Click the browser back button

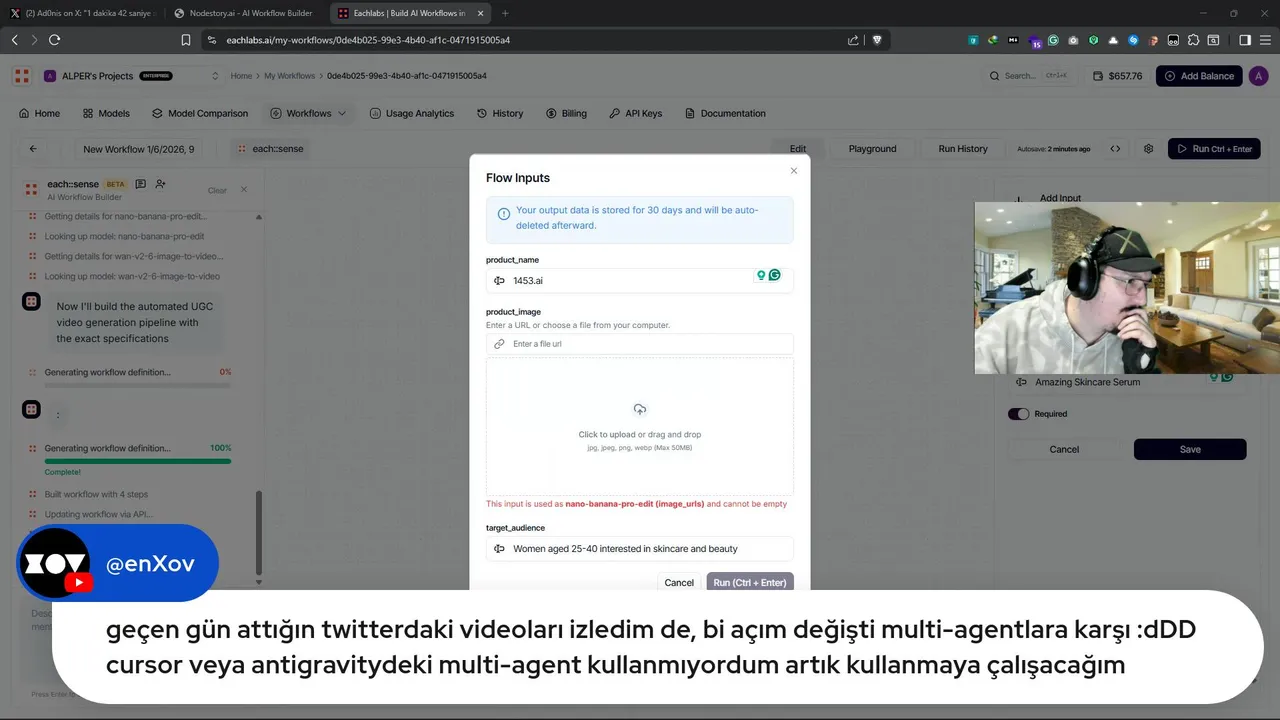tap(14, 40)
